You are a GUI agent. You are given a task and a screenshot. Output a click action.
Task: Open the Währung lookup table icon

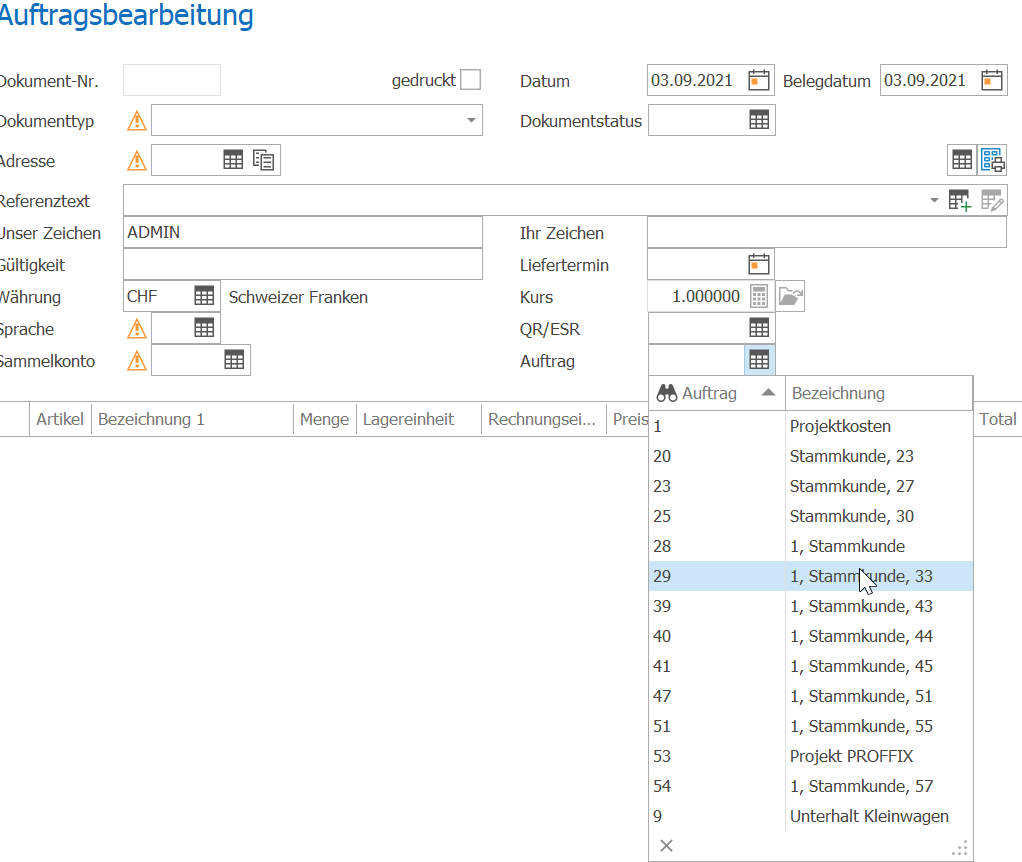tap(204, 296)
